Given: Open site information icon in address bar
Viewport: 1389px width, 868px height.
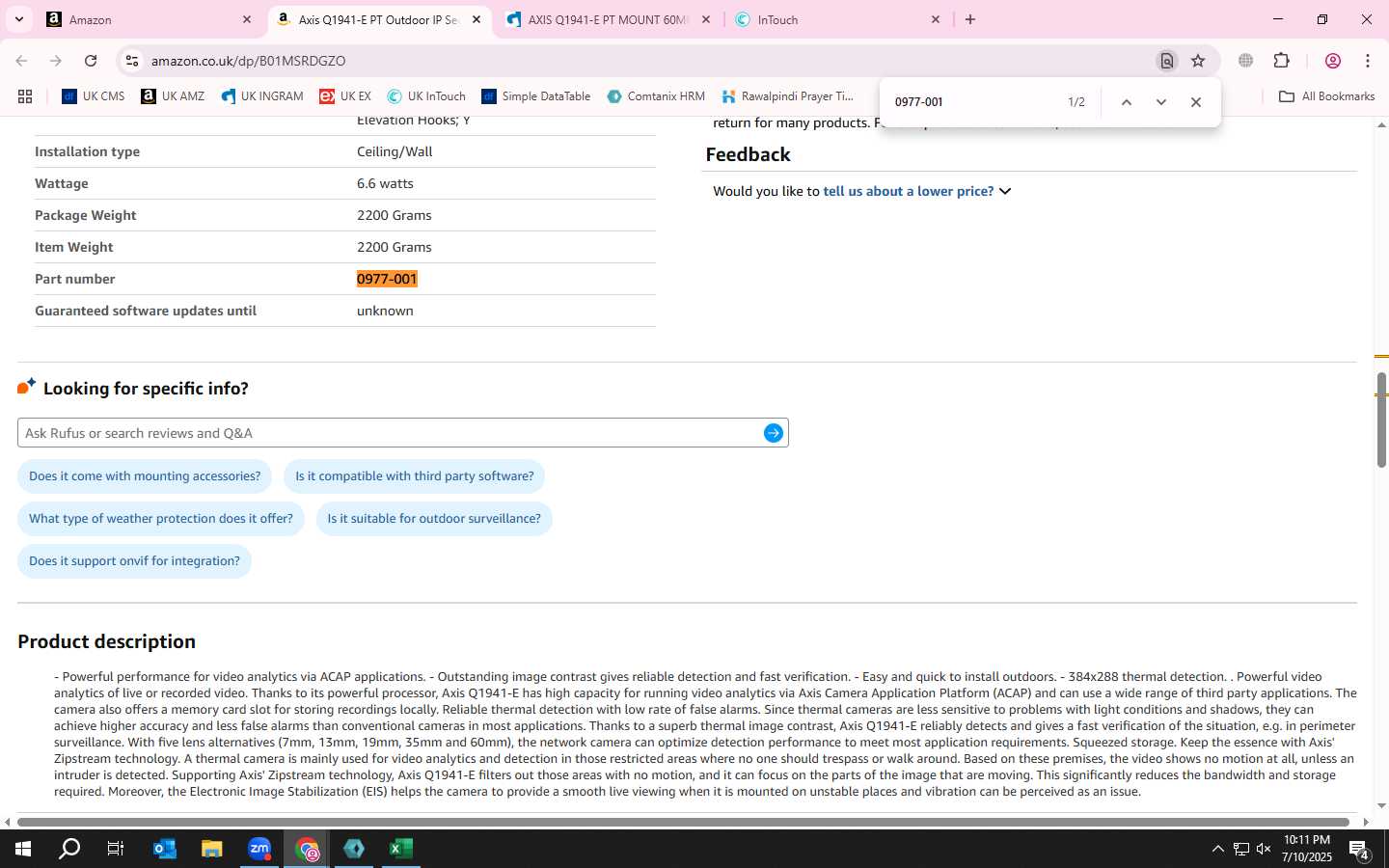Looking at the screenshot, I should click(132, 61).
